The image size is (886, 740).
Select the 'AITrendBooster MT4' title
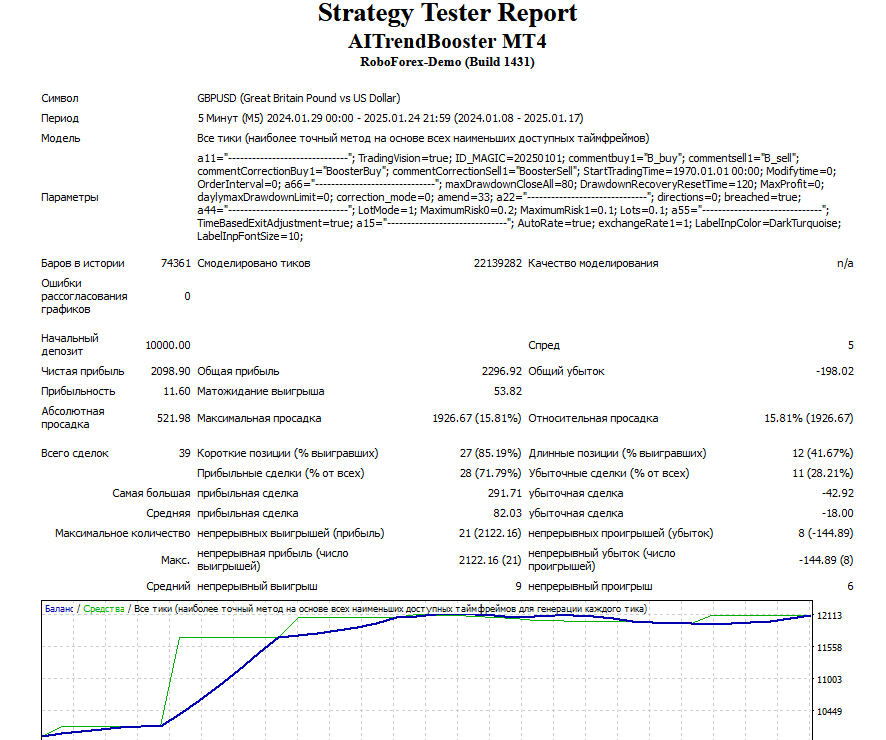click(x=447, y=41)
